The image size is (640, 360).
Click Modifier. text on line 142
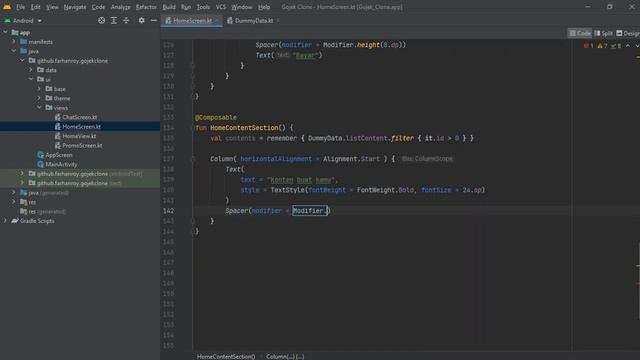point(310,211)
